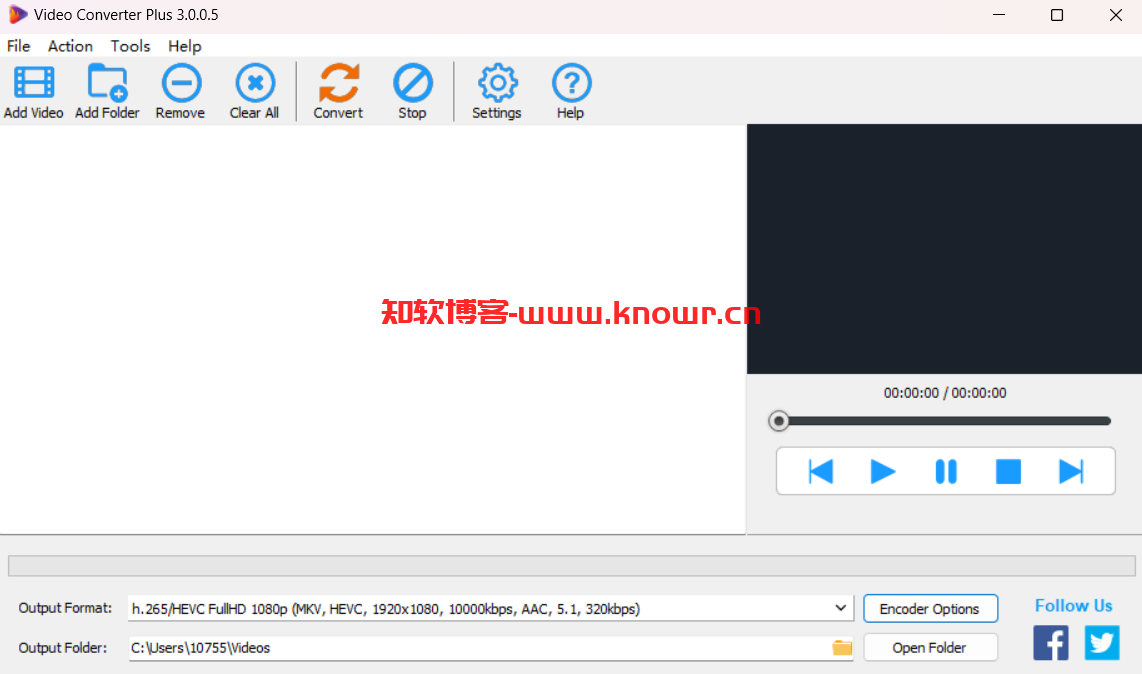Screen dimensions: 1142x674
Task: Click the Add Video toolbar icon
Action: click(34, 83)
